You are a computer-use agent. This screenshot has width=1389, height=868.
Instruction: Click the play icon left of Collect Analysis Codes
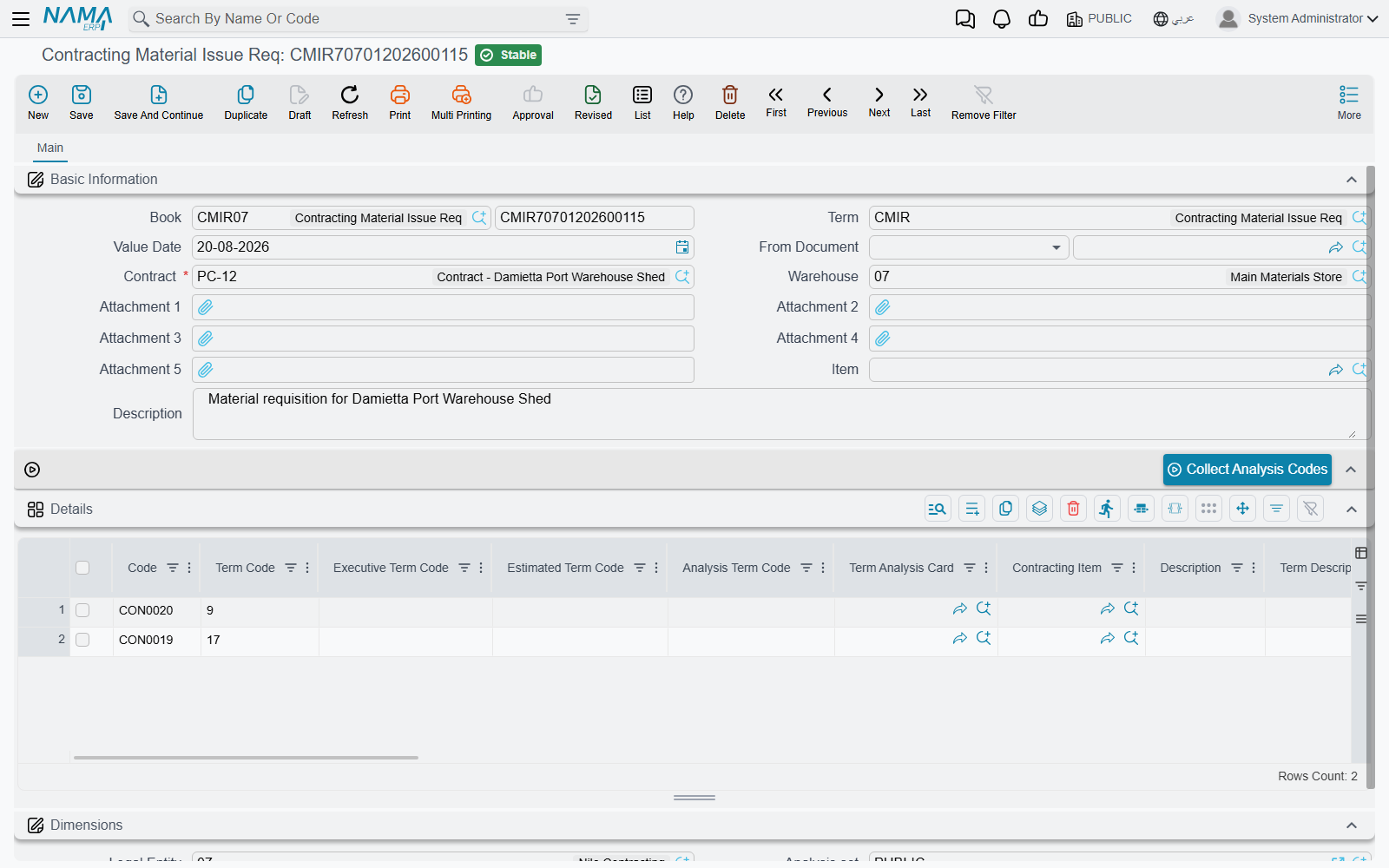(32, 470)
